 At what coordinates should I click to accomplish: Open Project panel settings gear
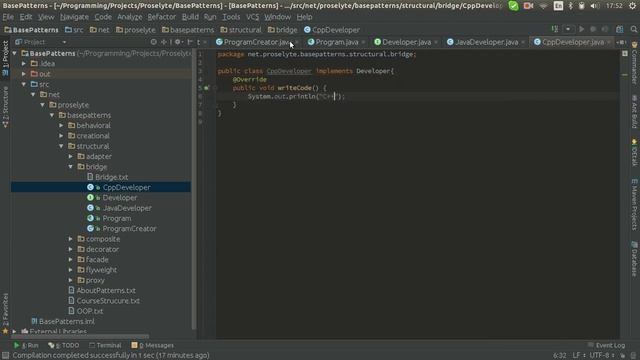pyautogui.click(x=178, y=42)
